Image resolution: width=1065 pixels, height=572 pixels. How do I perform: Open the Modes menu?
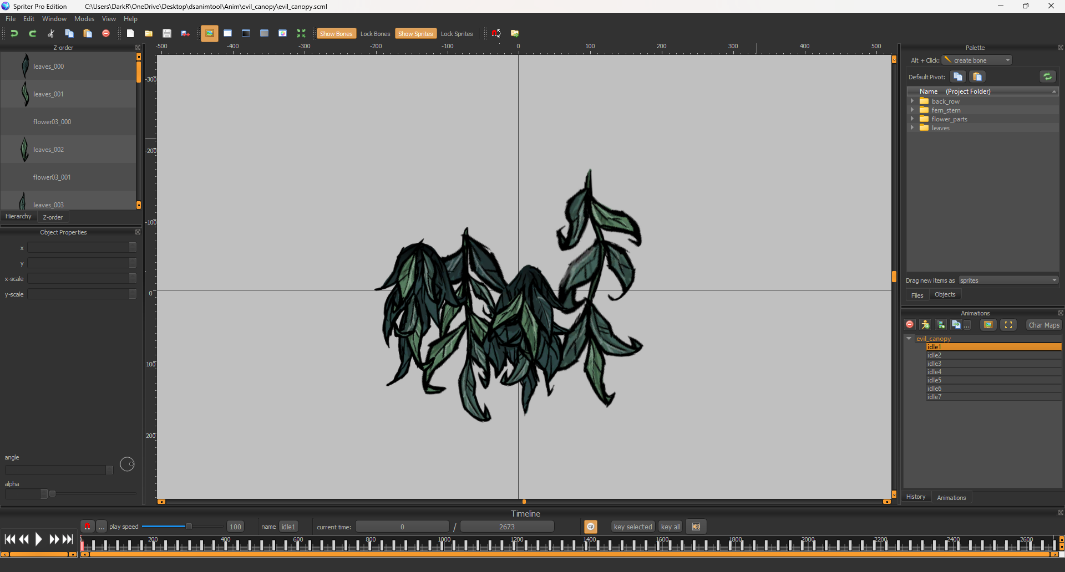click(84, 18)
